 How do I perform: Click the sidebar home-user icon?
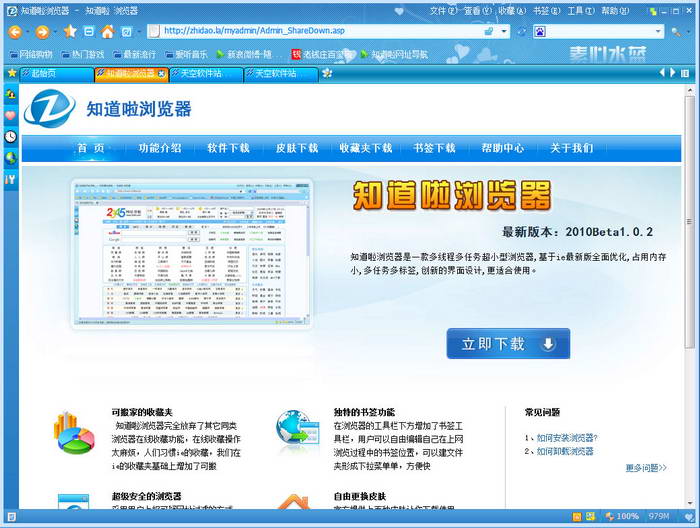point(10,94)
